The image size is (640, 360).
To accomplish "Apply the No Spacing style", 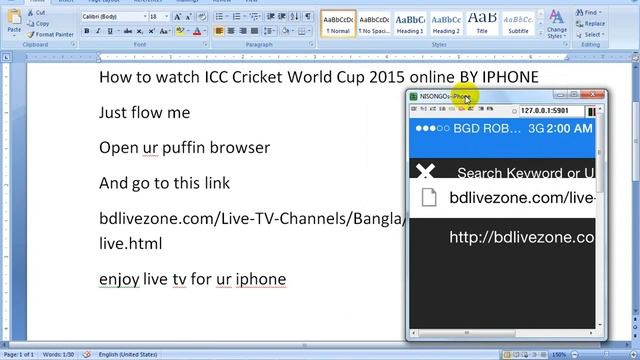I will click(374, 24).
